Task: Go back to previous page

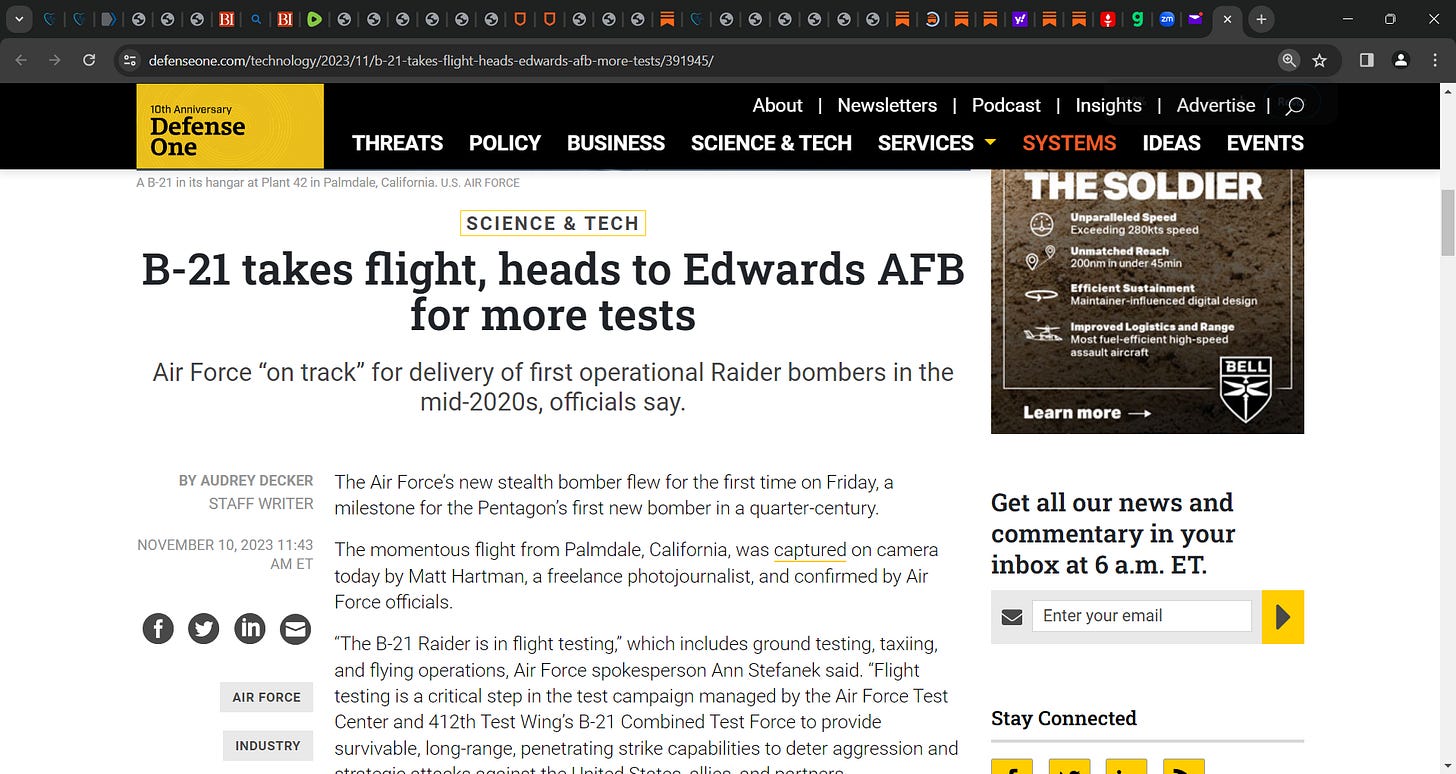Action: point(22,60)
